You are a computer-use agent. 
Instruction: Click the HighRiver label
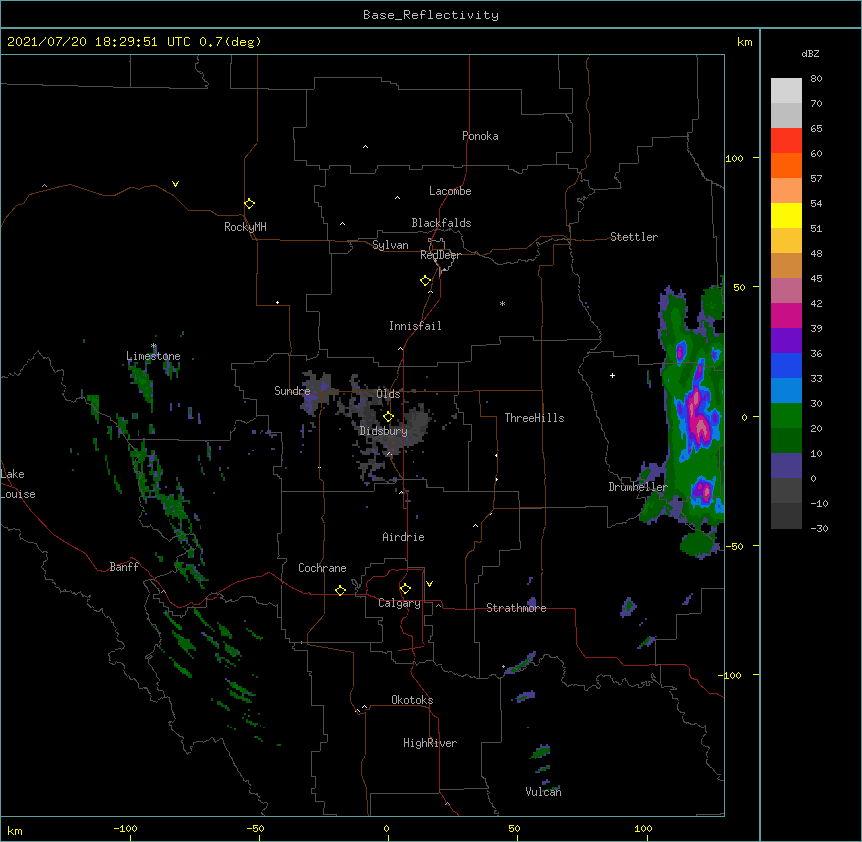tap(430, 743)
